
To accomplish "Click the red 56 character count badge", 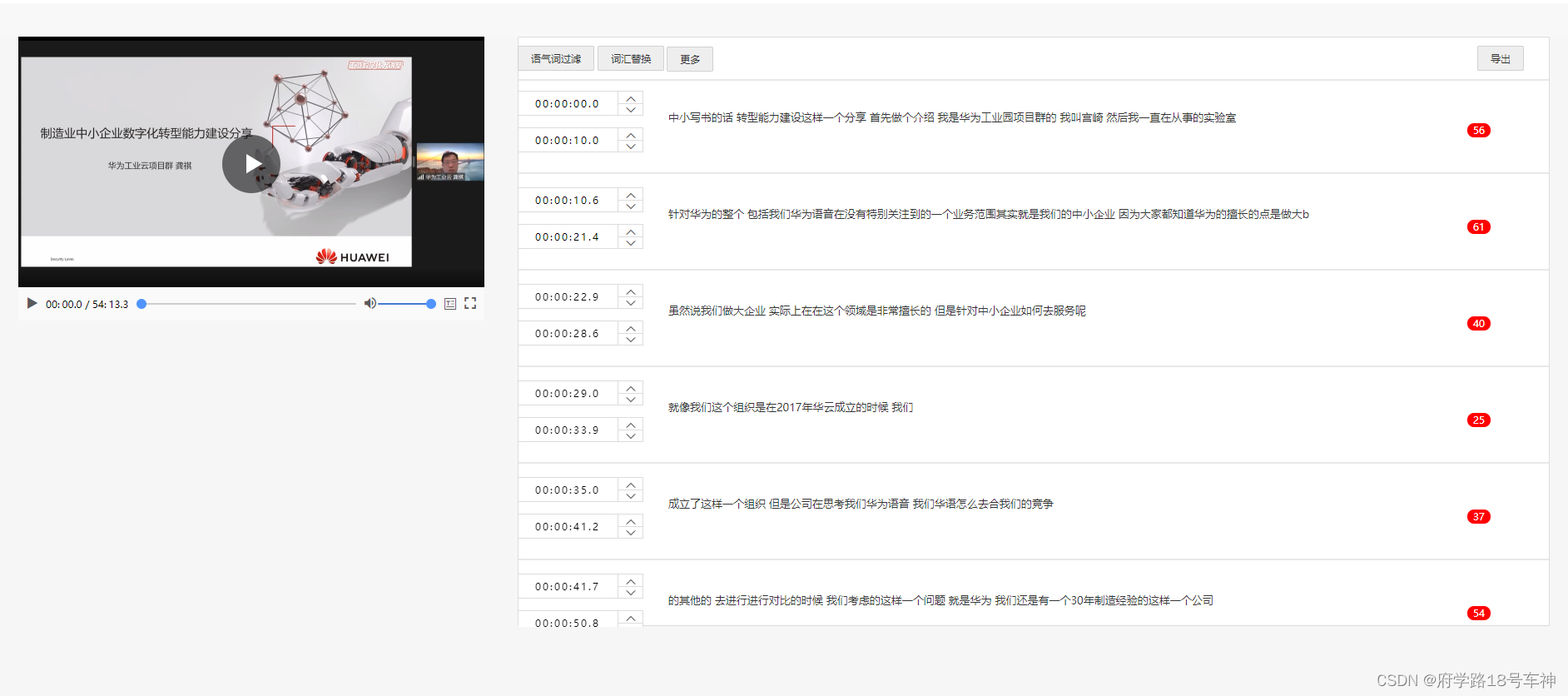I will [1479, 130].
